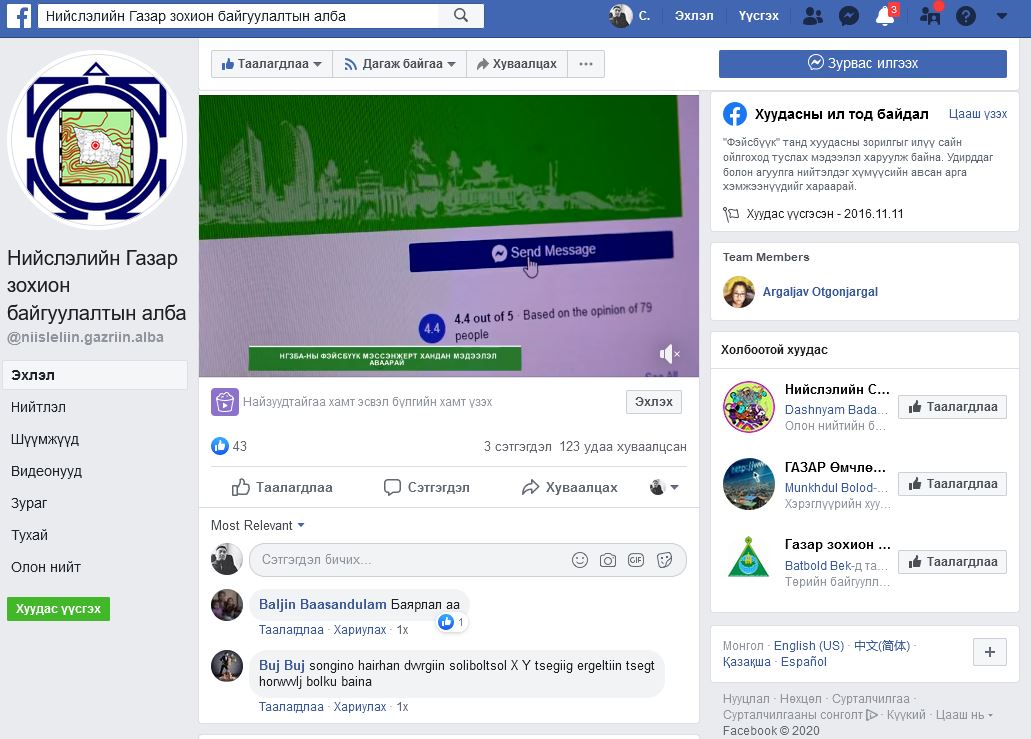Open Видеонууд tab in left sidebar
1031x739 pixels.
[x=46, y=471]
